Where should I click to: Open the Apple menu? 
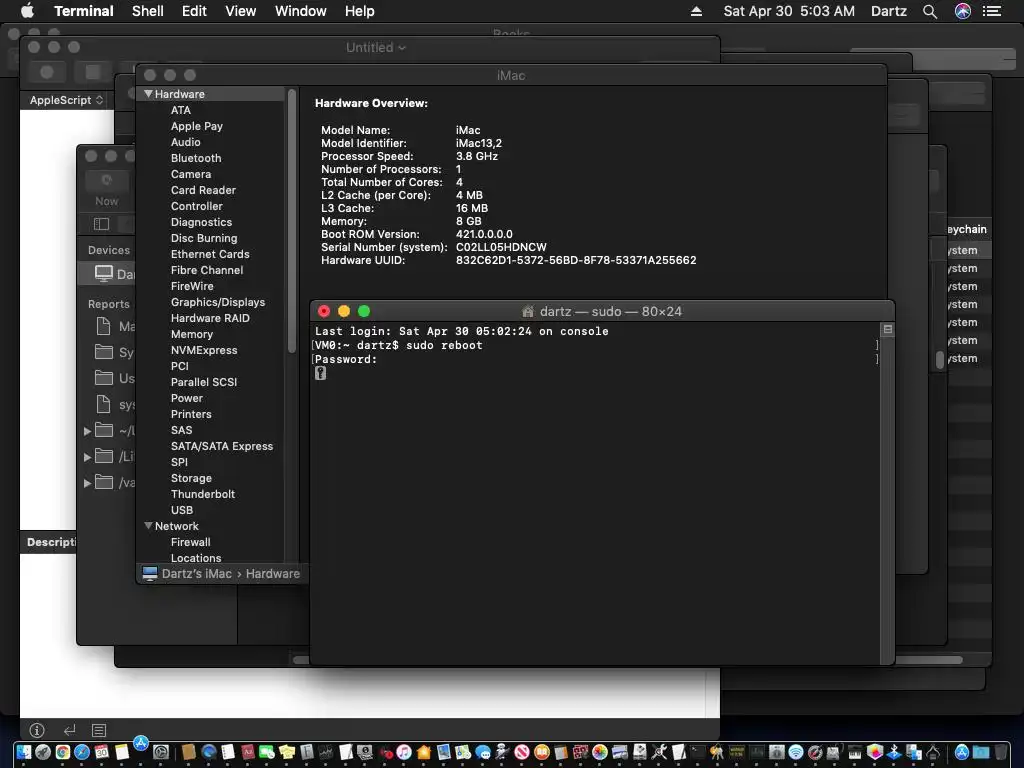27,11
